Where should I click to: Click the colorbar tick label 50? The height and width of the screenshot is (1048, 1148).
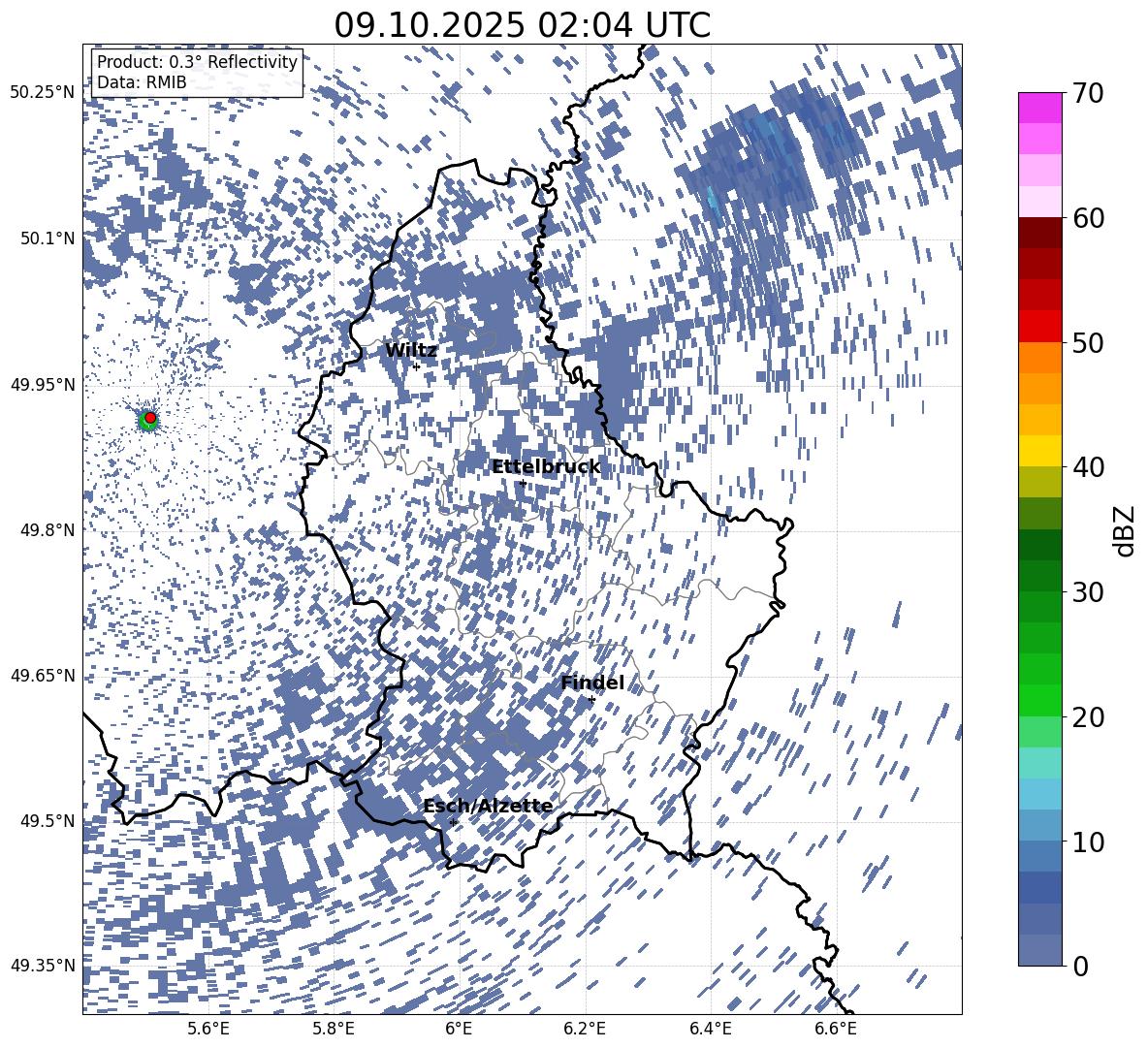[x=1088, y=342]
